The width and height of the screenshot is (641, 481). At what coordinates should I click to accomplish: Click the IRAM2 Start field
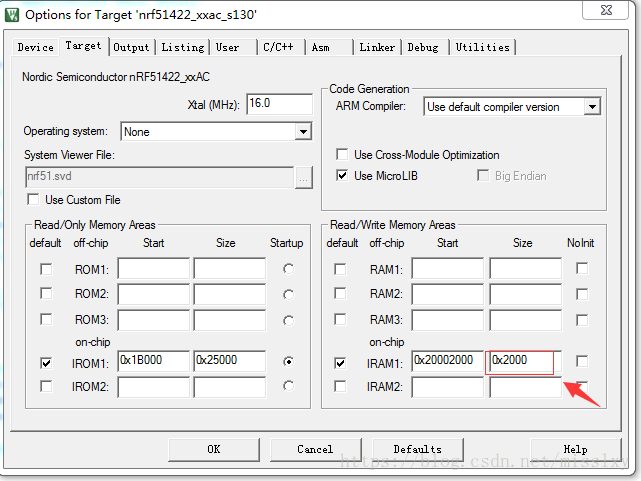pyautogui.click(x=448, y=387)
